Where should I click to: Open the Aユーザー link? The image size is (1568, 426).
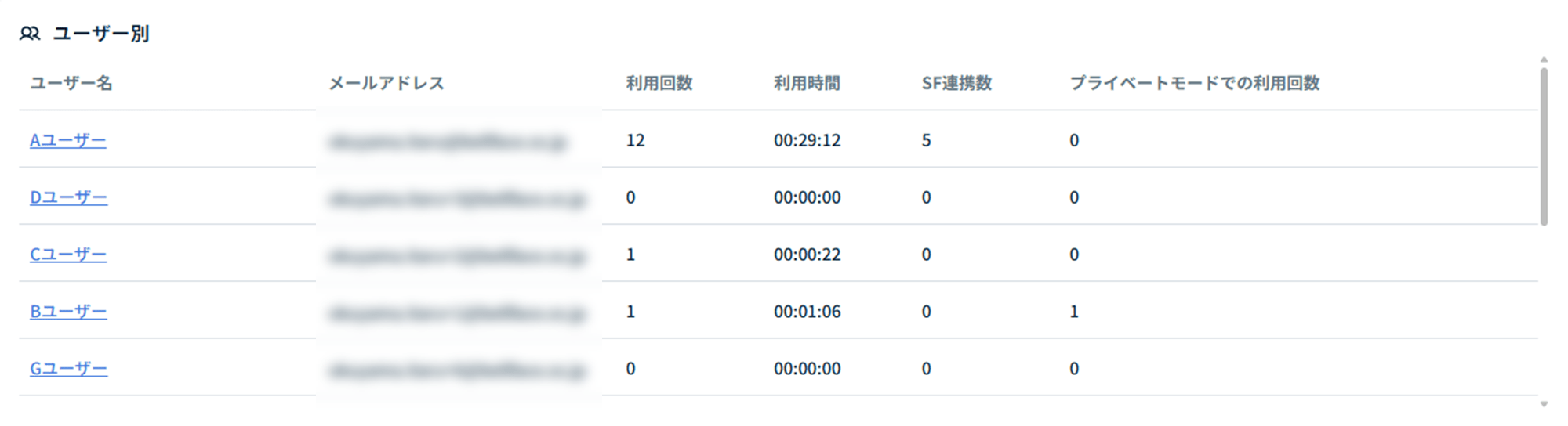[68, 140]
